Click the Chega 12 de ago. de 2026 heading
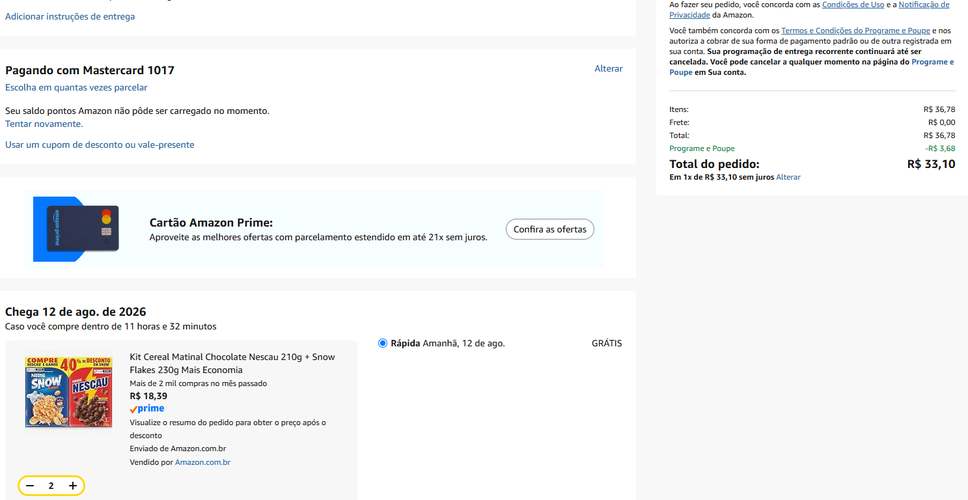968x500 pixels. tap(75, 312)
